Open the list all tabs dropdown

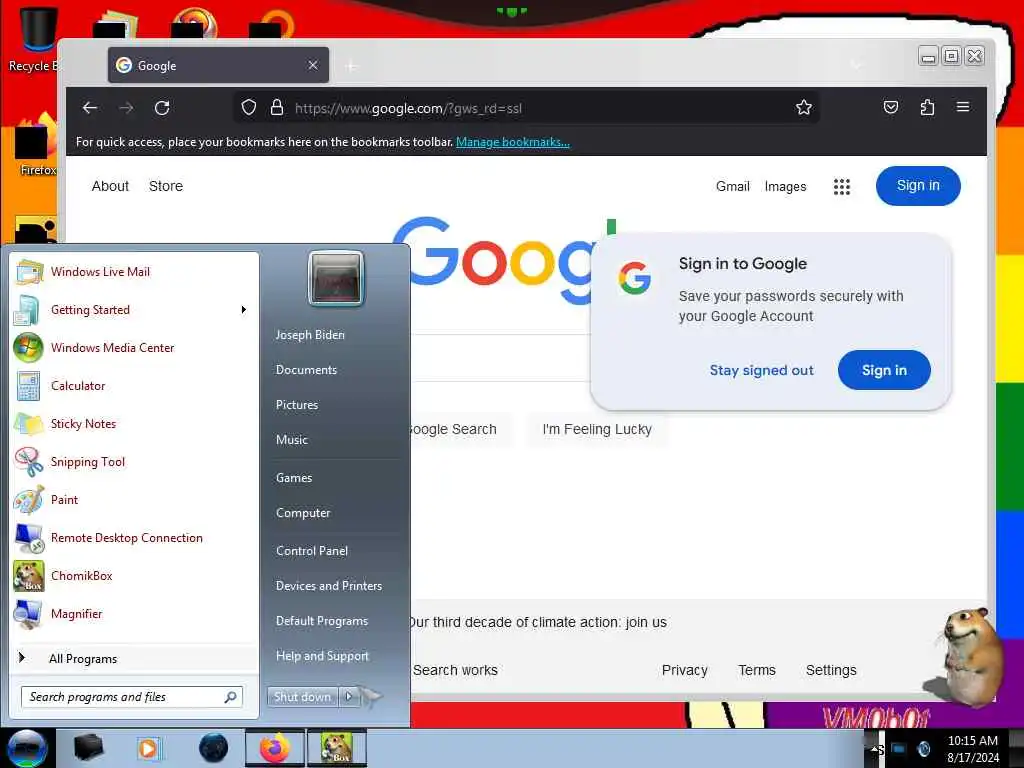tap(856, 65)
